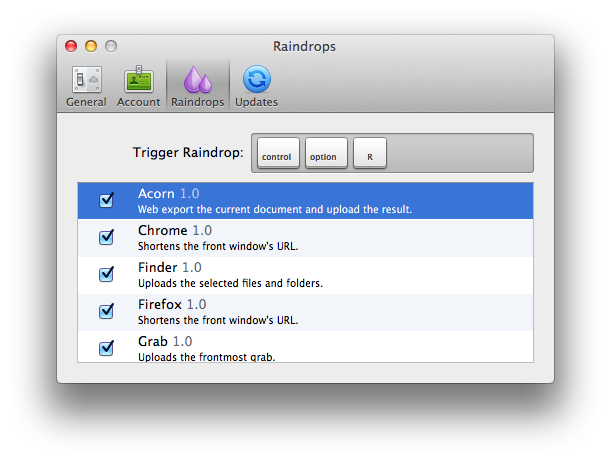Toggle the Grab 1.0 raindrop checkbox

(106, 348)
